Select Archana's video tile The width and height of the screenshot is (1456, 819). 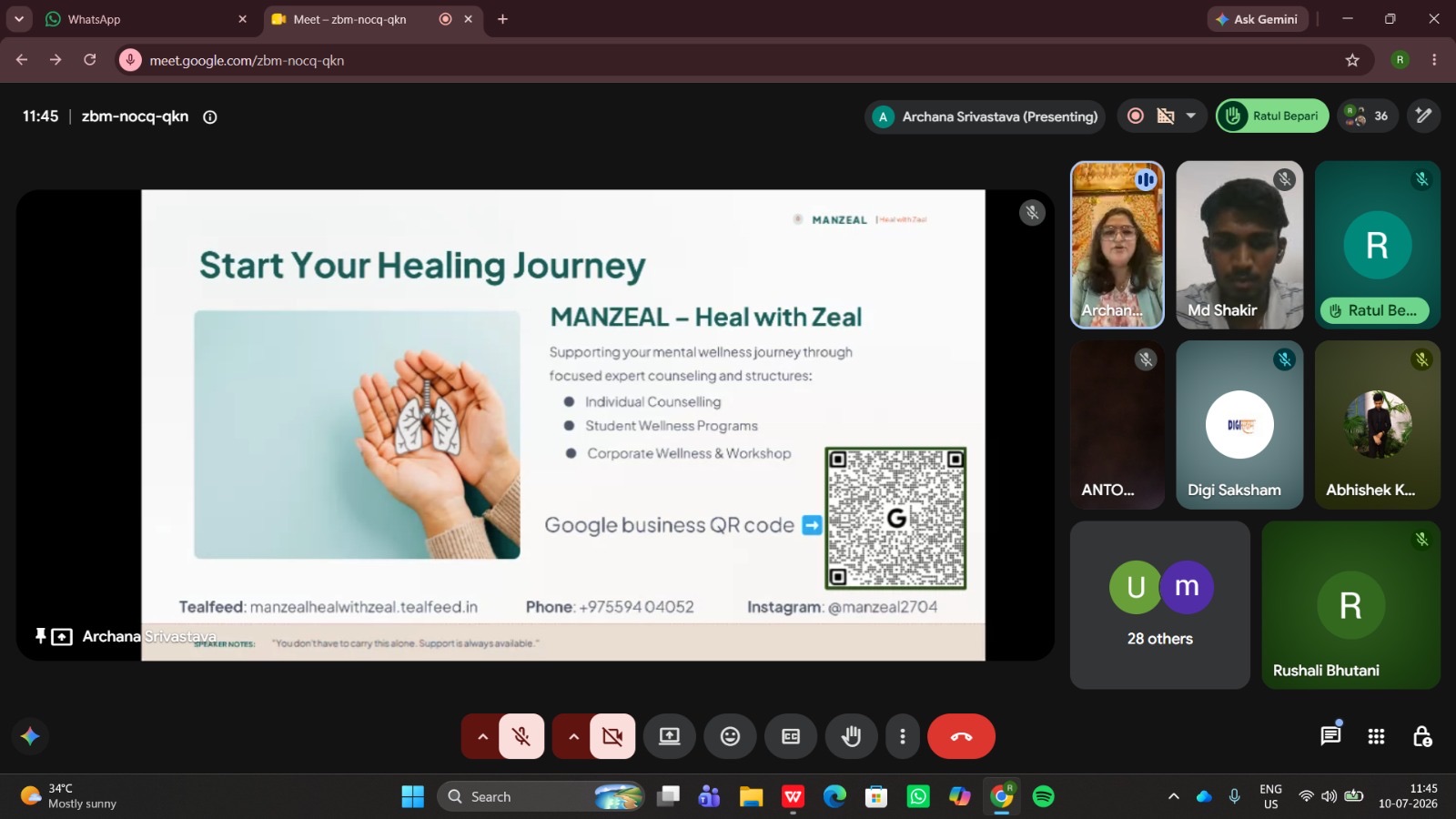pos(1117,245)
